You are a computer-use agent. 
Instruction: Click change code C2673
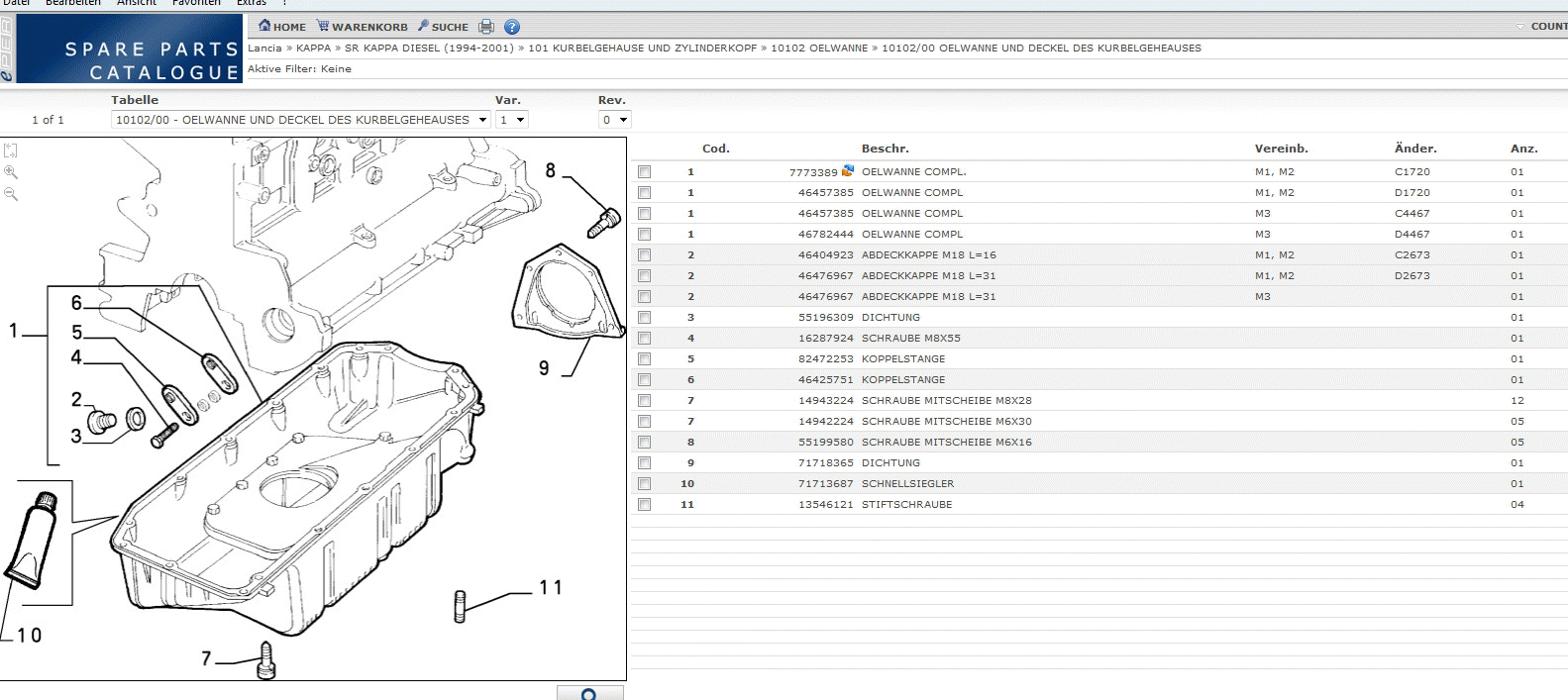(1411, 255)
